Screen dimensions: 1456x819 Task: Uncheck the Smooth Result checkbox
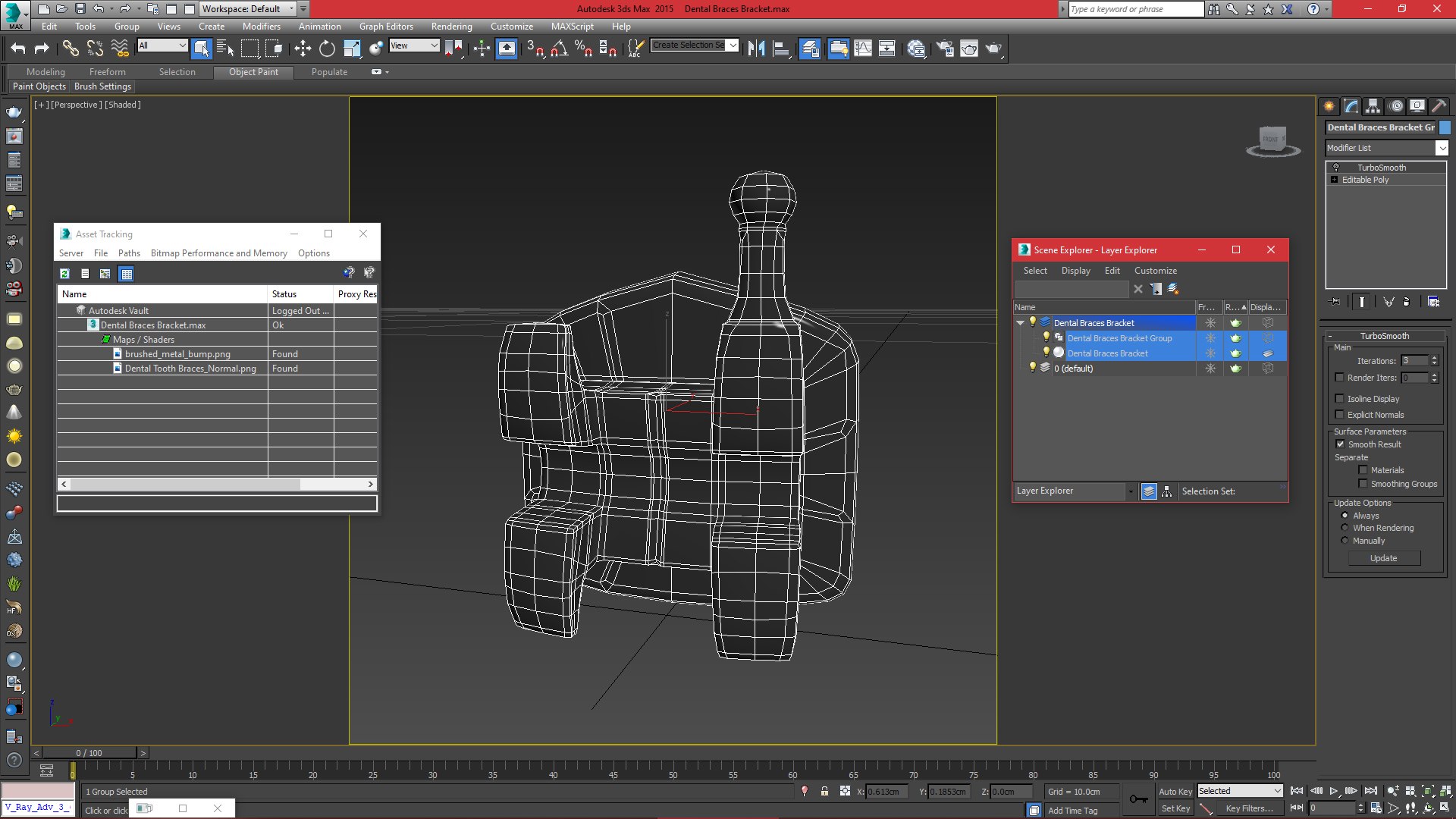point(1340,444)
